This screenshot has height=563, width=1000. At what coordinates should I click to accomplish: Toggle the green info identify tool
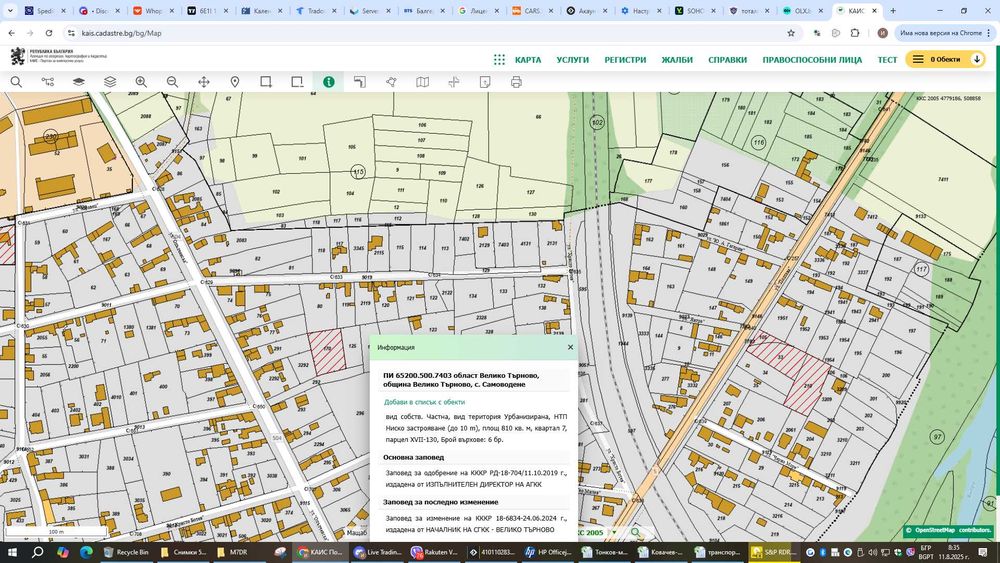tap(328, 82)
